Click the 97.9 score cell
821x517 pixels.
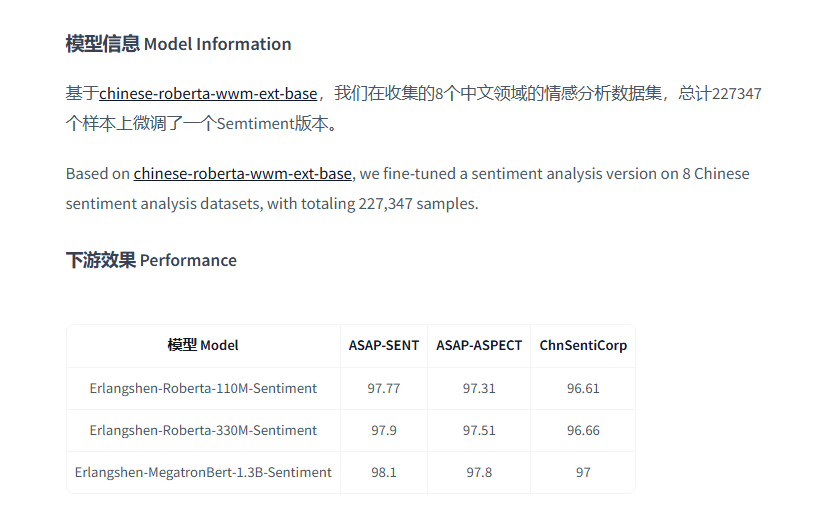[x=384, y=430]
